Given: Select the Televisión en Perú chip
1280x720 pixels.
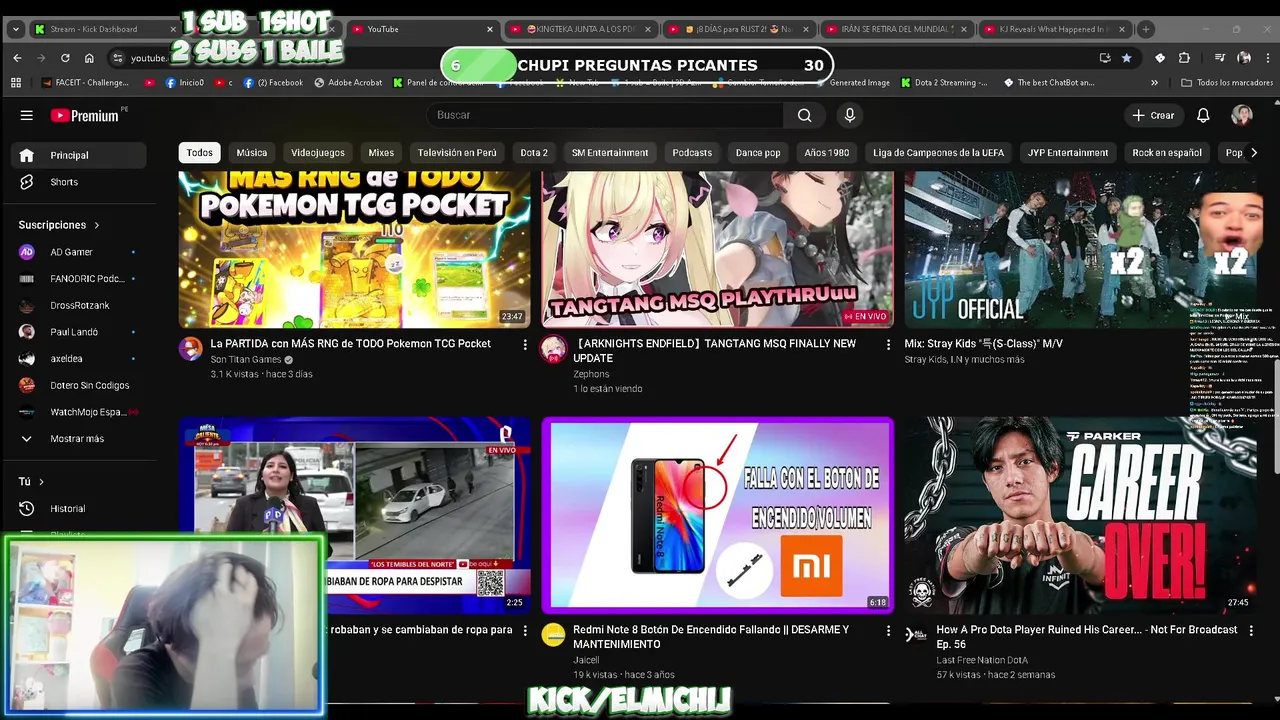Looking at the screenshot, I should (457, 153).
